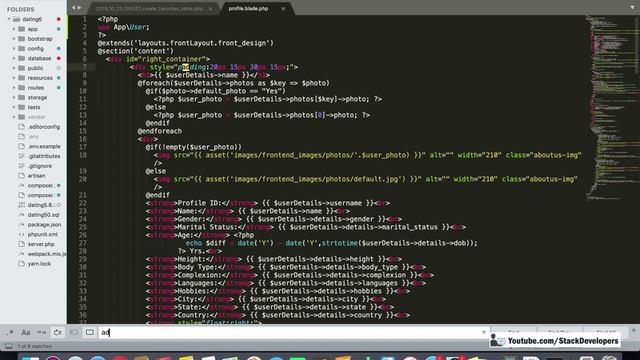Click the .editorconfig file icon
The image size is (640, 360).
22,127
